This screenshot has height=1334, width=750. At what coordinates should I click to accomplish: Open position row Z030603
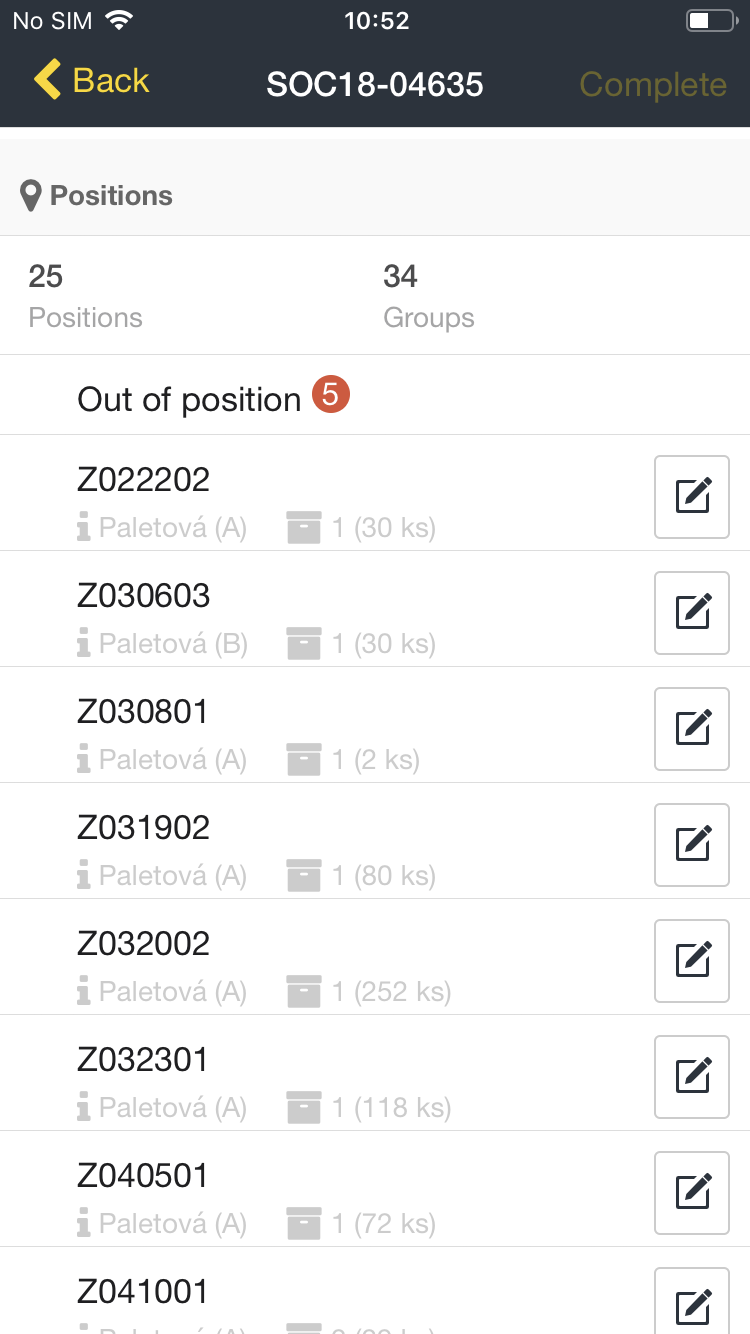click(300, 609)
